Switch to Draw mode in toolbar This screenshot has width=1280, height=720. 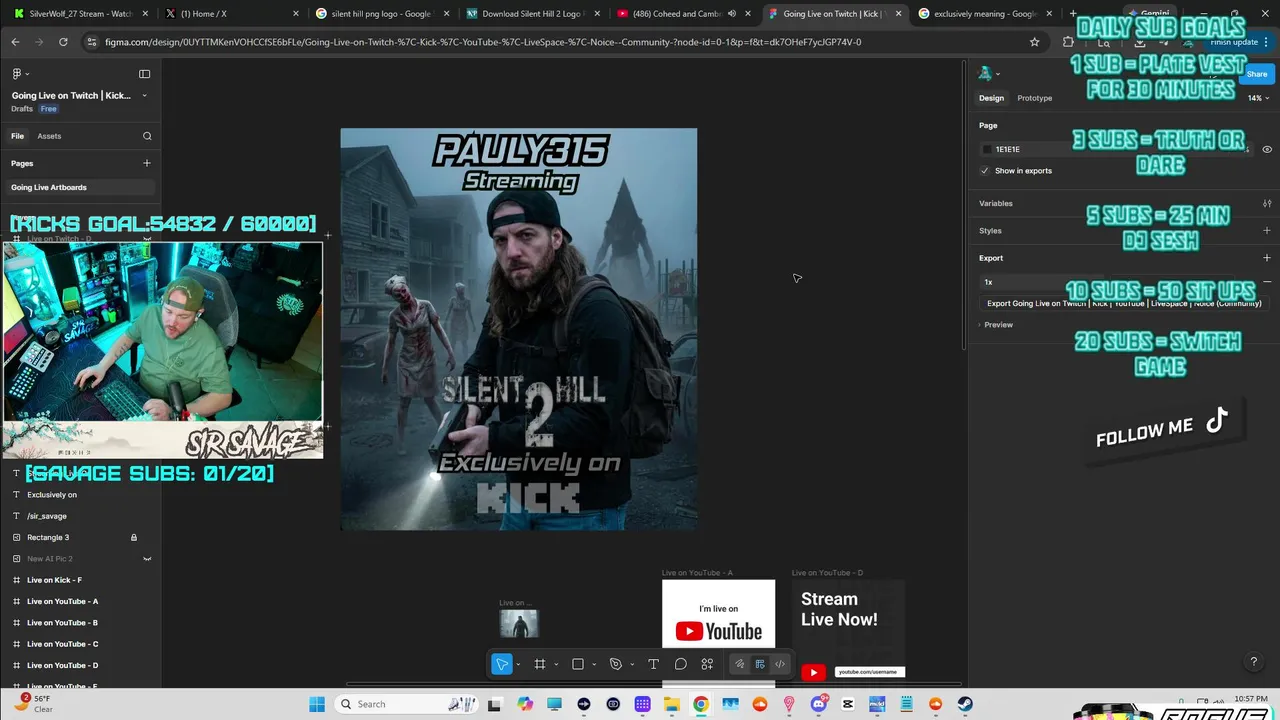[x=740, y=664]
